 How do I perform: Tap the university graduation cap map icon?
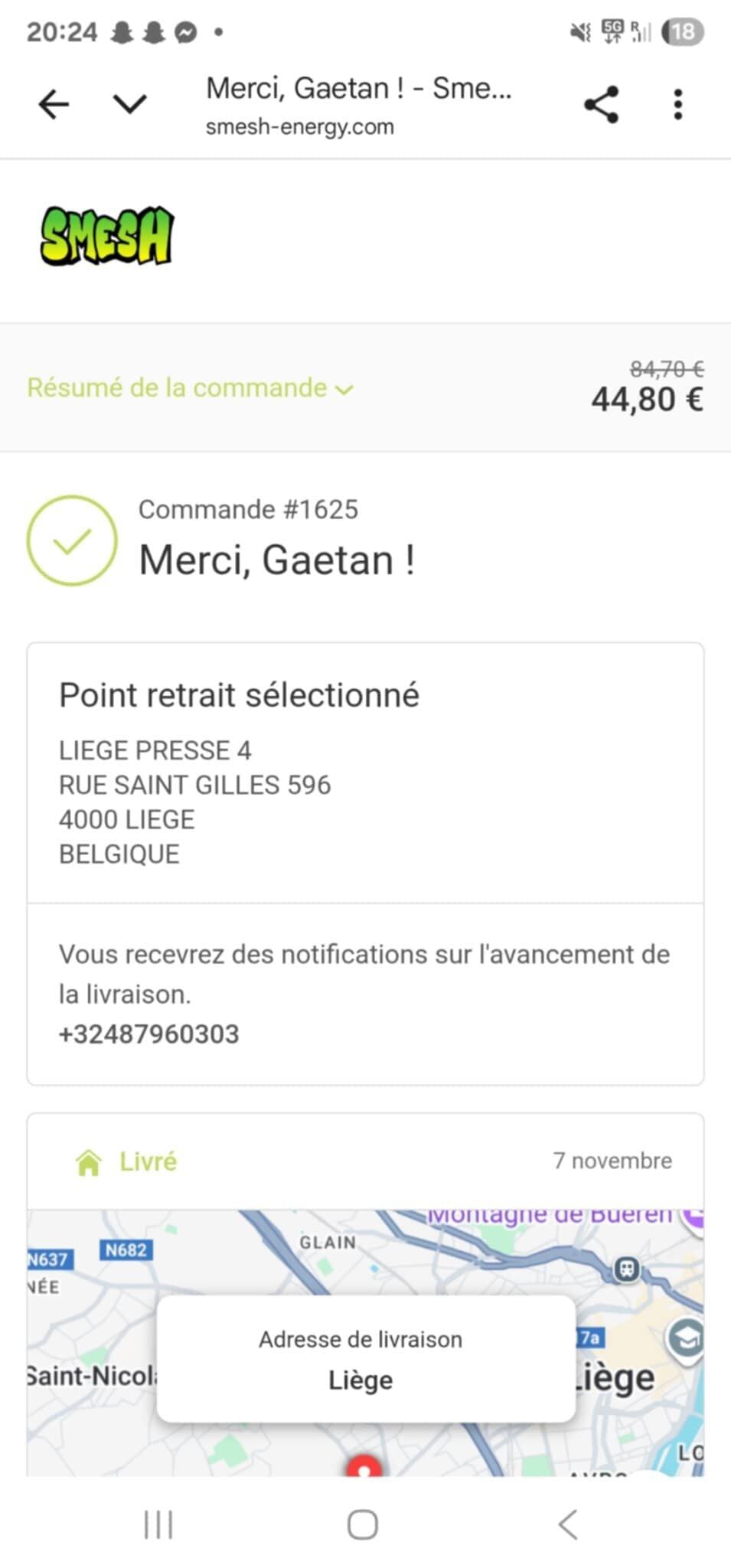tap(685, 1339)
